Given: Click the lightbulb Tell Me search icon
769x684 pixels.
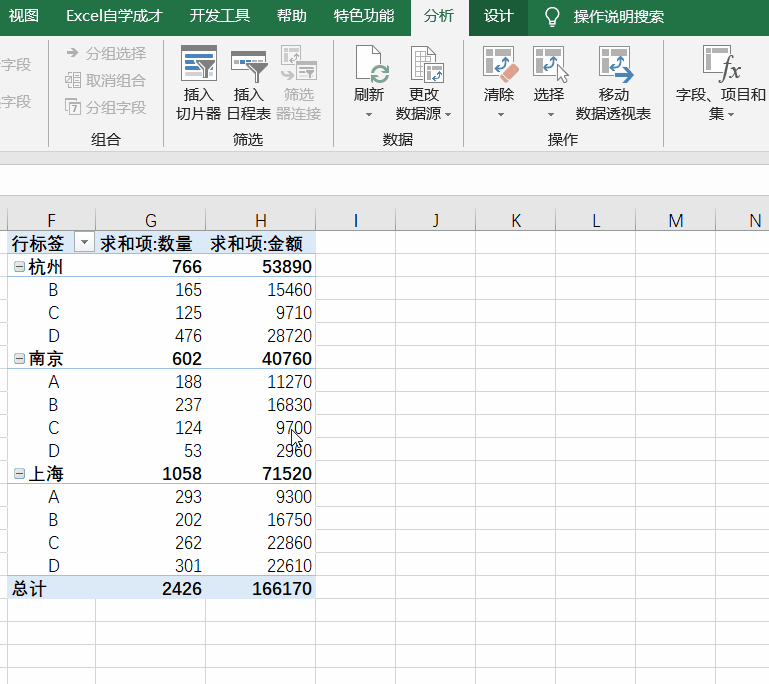Looking at the screenshot, I should [x=552, y=17].
